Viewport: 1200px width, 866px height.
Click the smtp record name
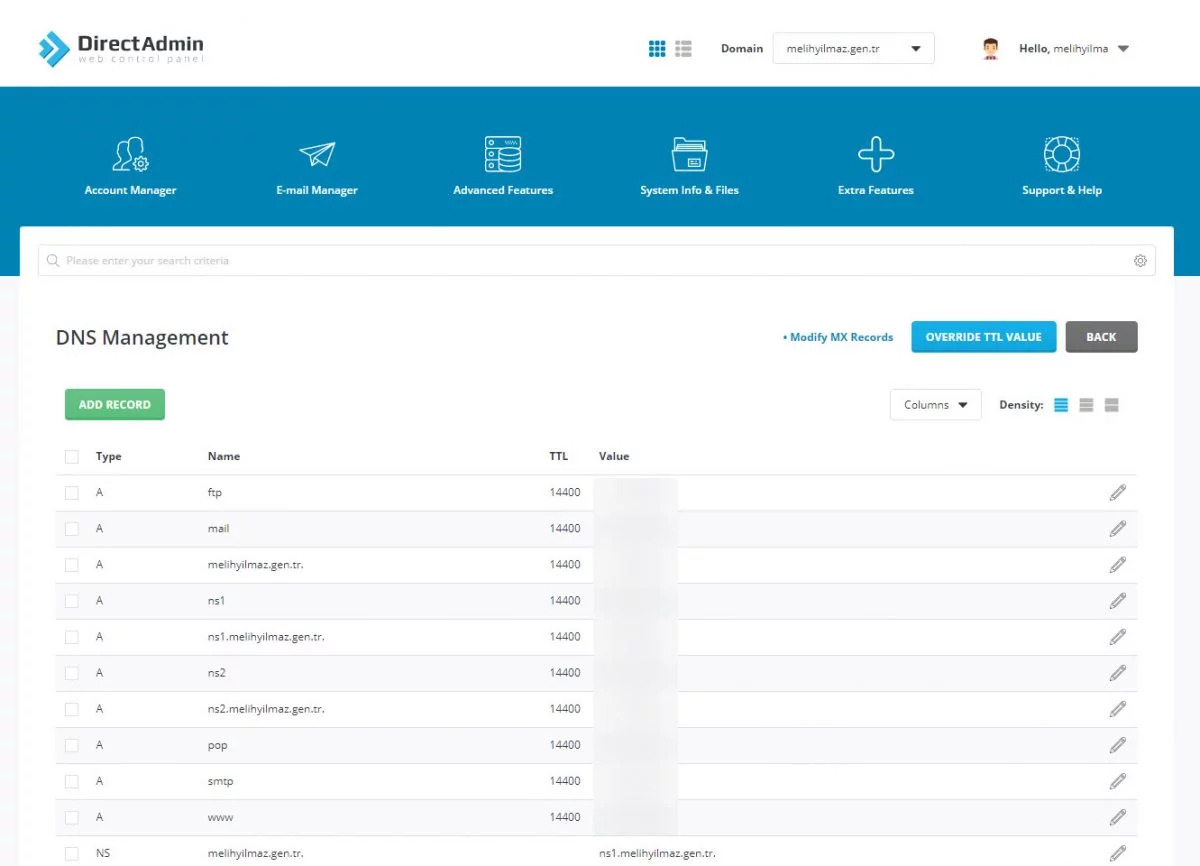click(220, 781)
